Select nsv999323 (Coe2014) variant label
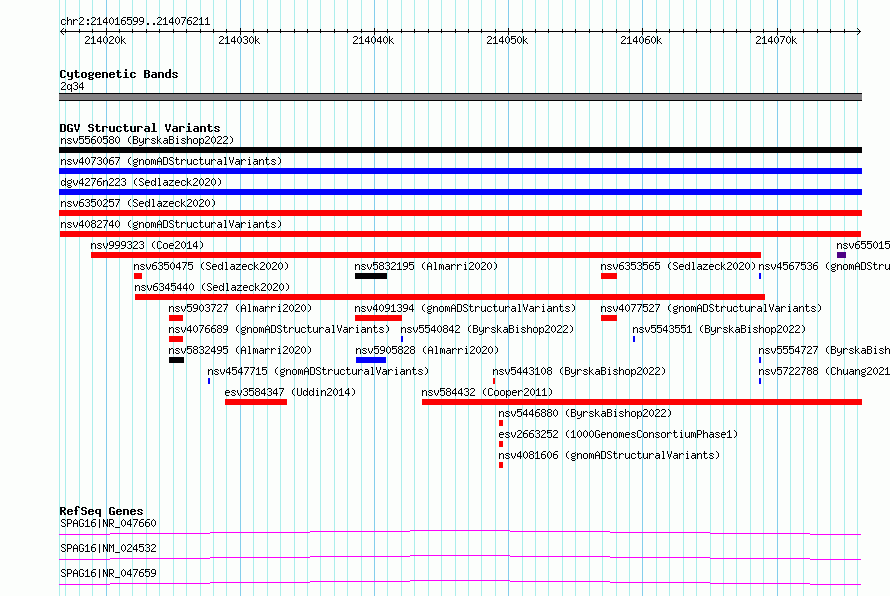The height and width of the screenshot is (596, 890). [x=147, y=245]
